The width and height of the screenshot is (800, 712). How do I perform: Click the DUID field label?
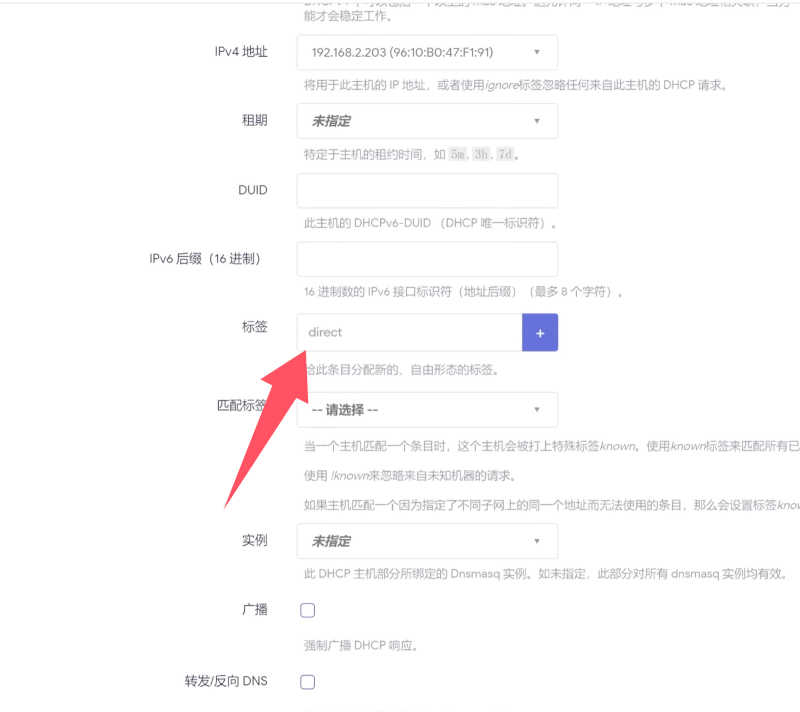pos(252,189)
